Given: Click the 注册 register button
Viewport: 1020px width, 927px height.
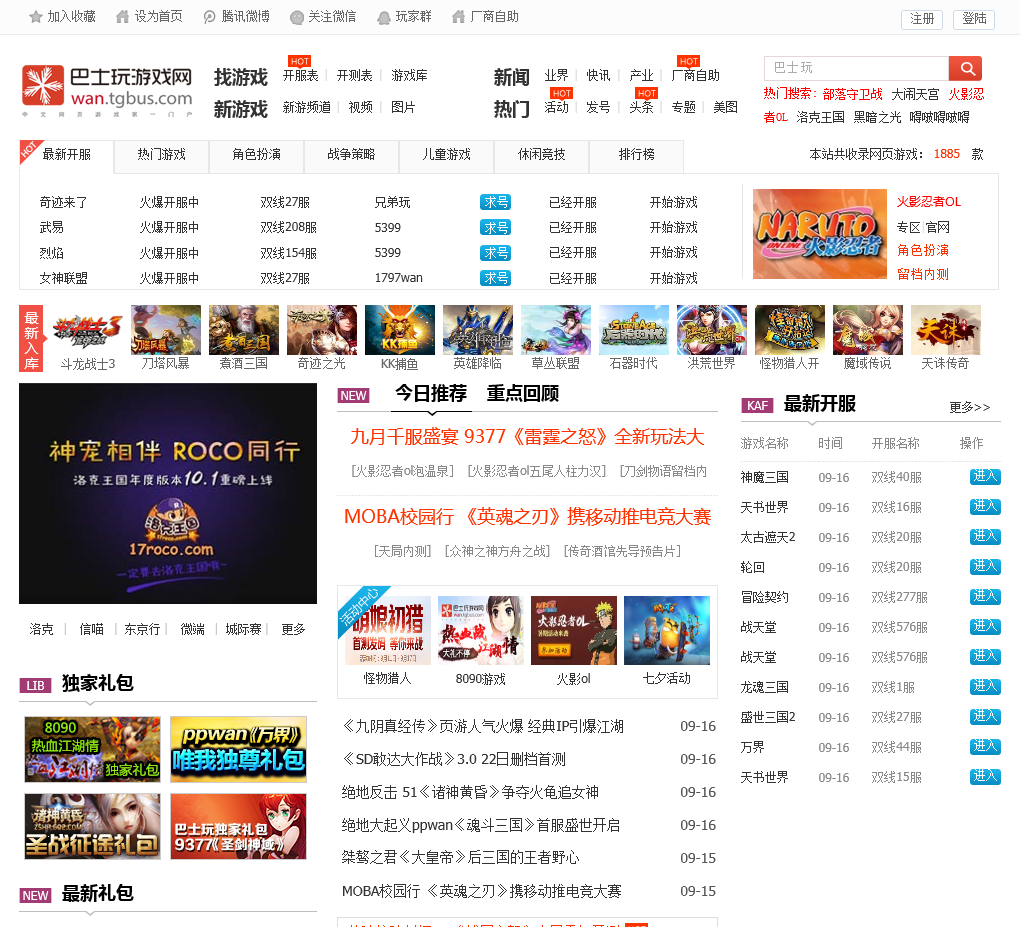Looking at the screenshot, I should pos(922,19).
